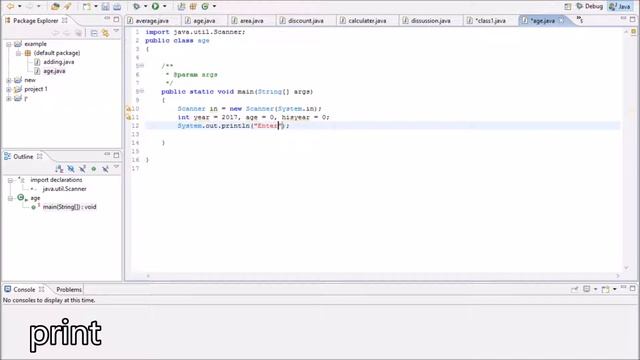Open the Package Explorer view menu
Viewport: 640px width, 360px height.
click(x=116, y=31)
